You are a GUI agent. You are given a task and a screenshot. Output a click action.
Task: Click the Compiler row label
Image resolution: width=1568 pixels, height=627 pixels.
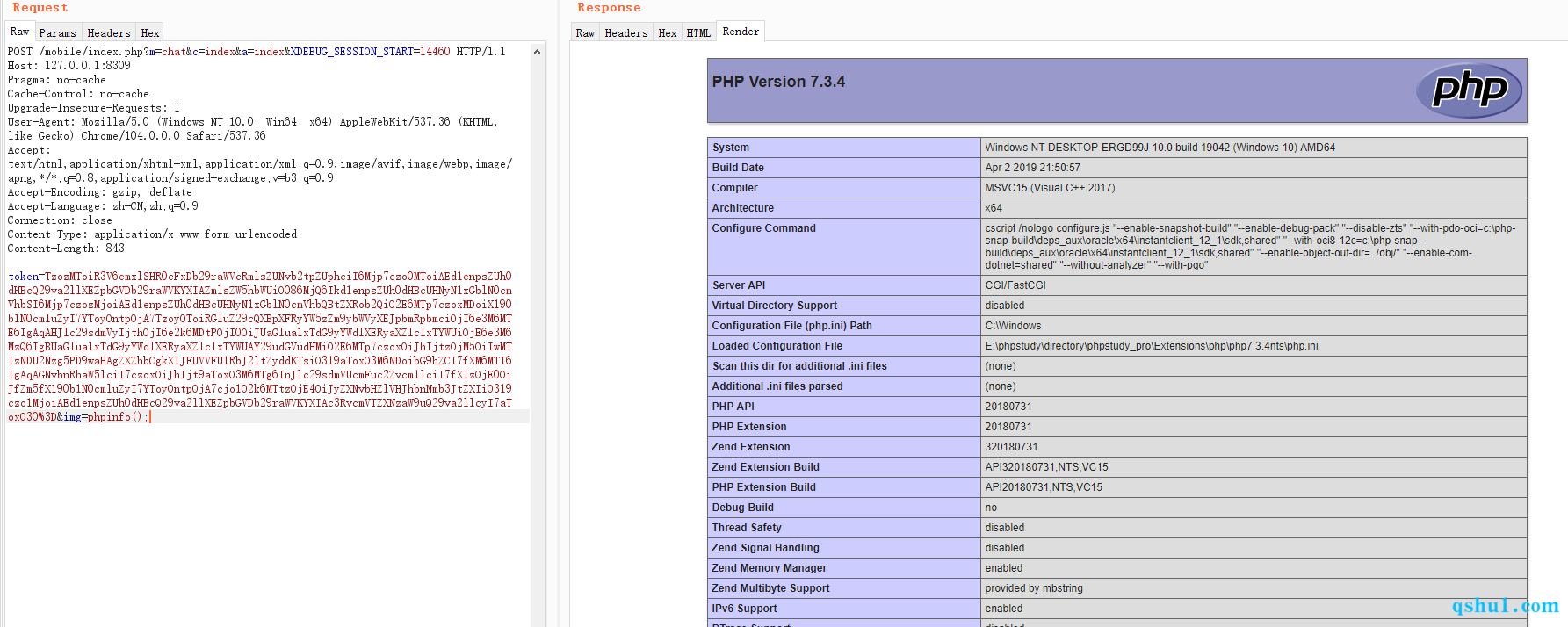click(734, 188)
